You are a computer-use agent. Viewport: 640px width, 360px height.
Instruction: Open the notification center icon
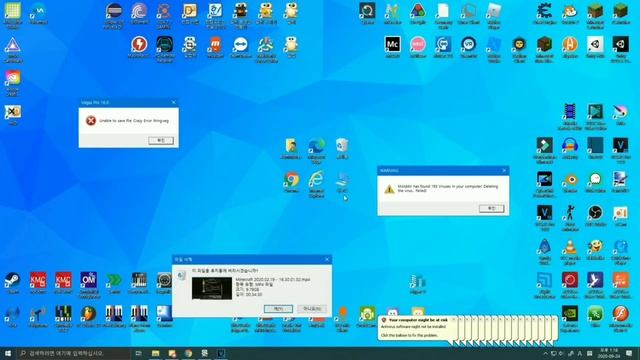pos(630,353)
